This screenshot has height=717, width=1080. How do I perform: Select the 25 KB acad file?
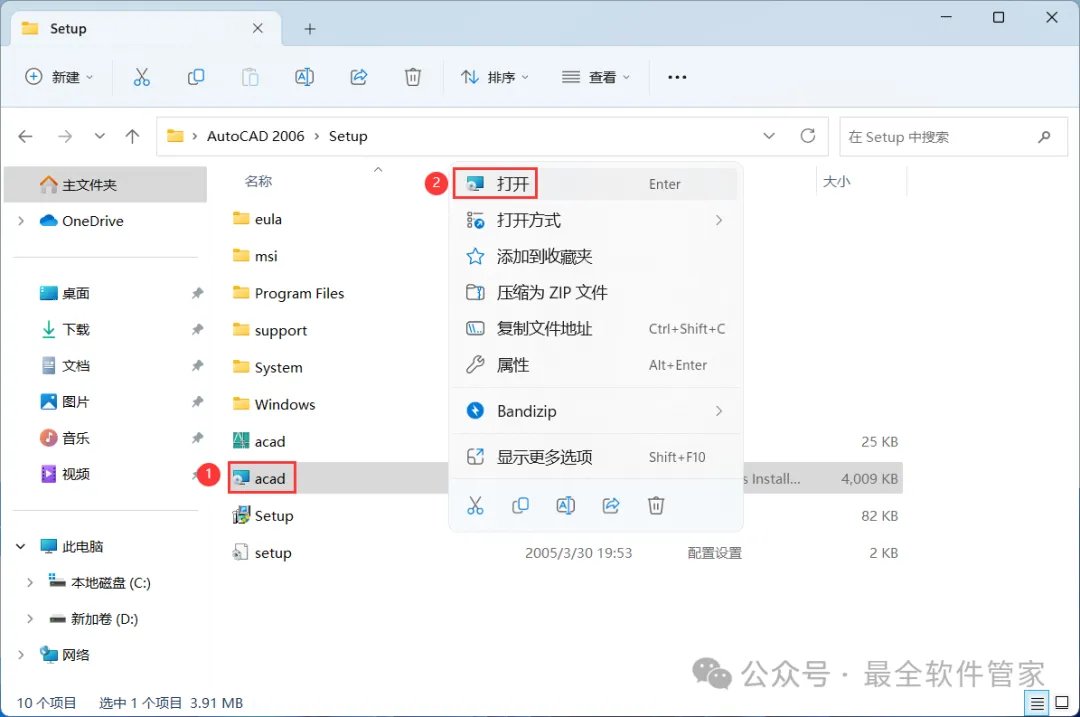click(259, 441)
